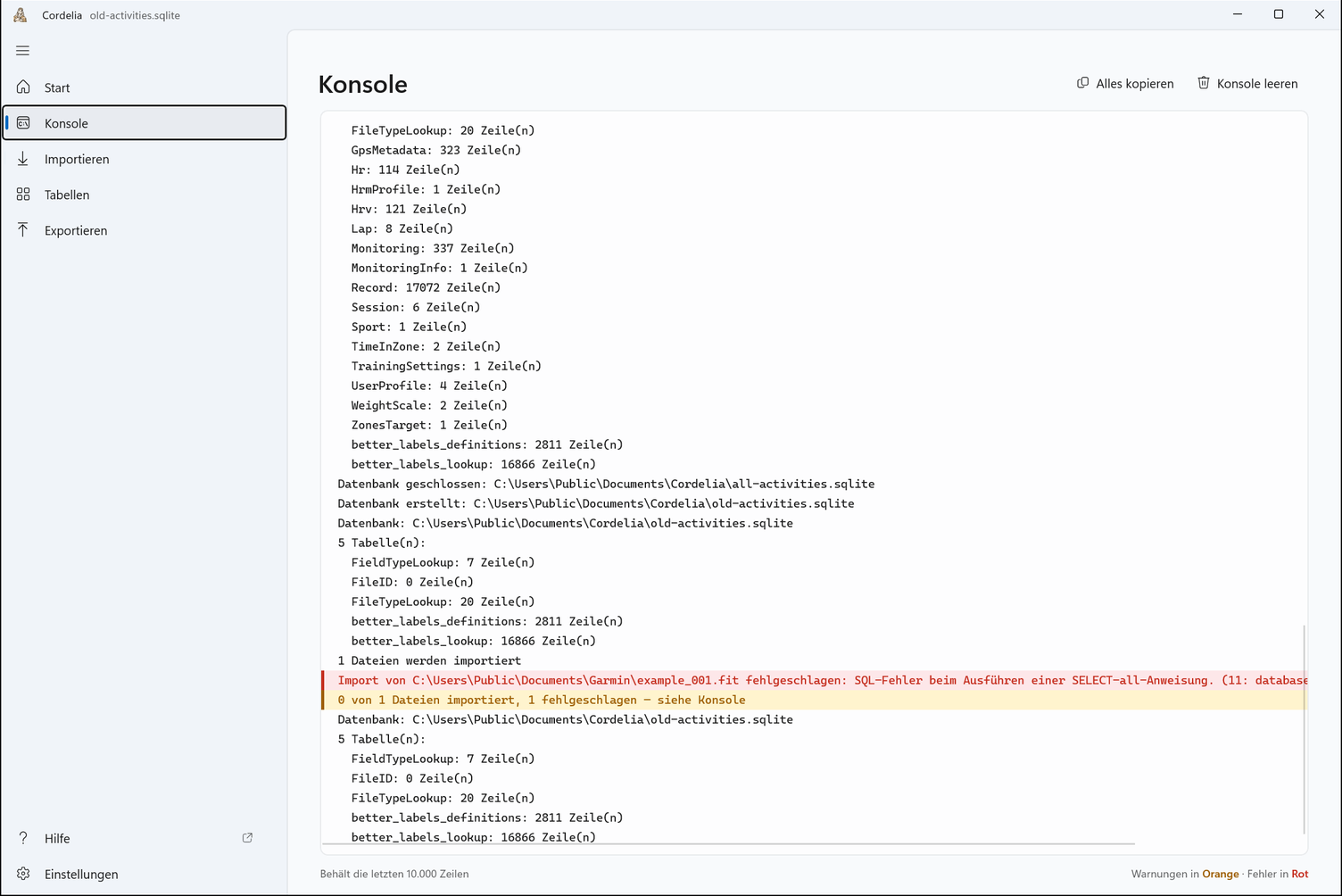Open Hilfe in the sidebar
This screenshot has height=896, width=1342.
tap(145, 838)
